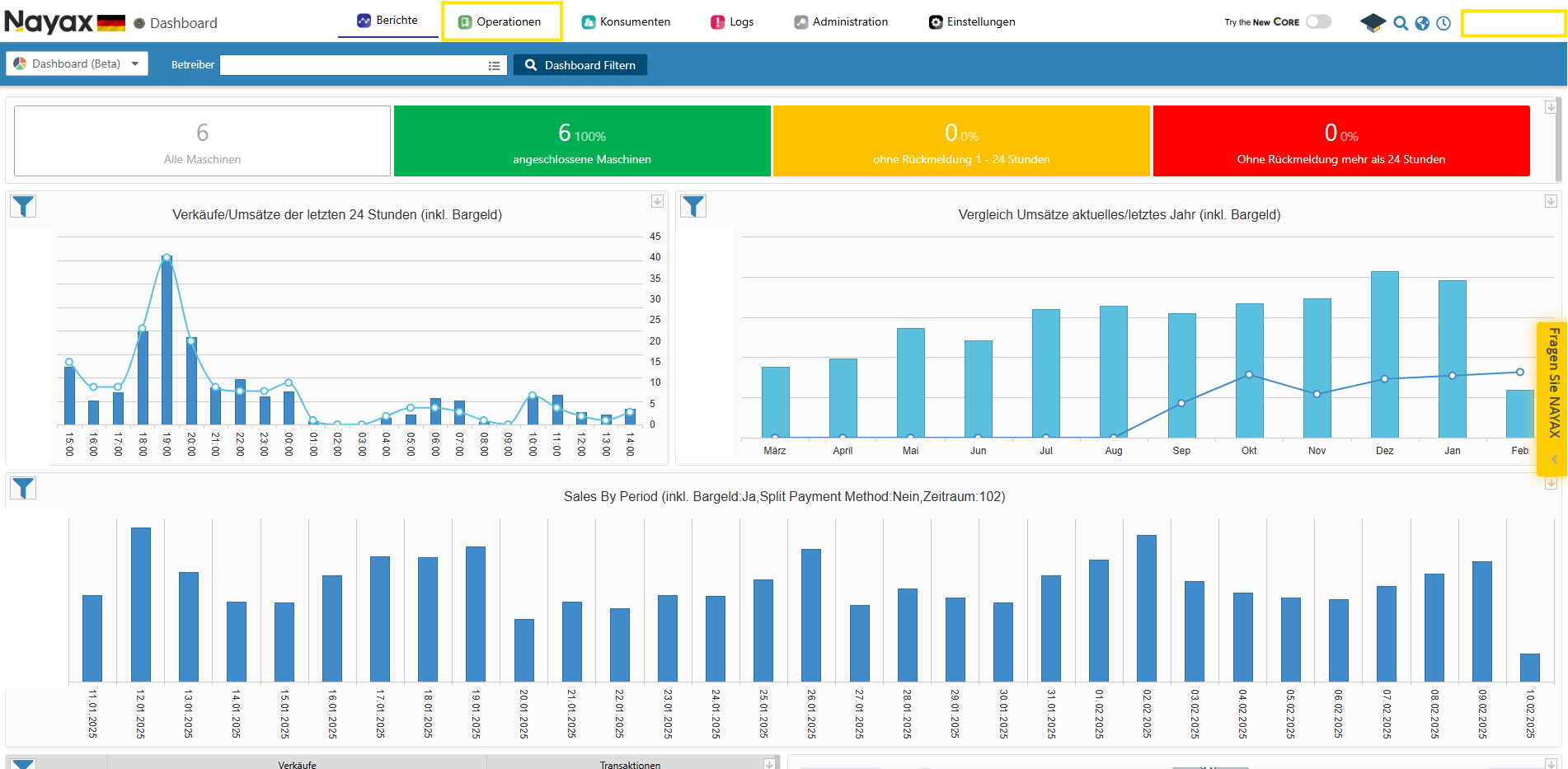
Task: Click the list icon in Betreiber field
Action: click(494, 66)
